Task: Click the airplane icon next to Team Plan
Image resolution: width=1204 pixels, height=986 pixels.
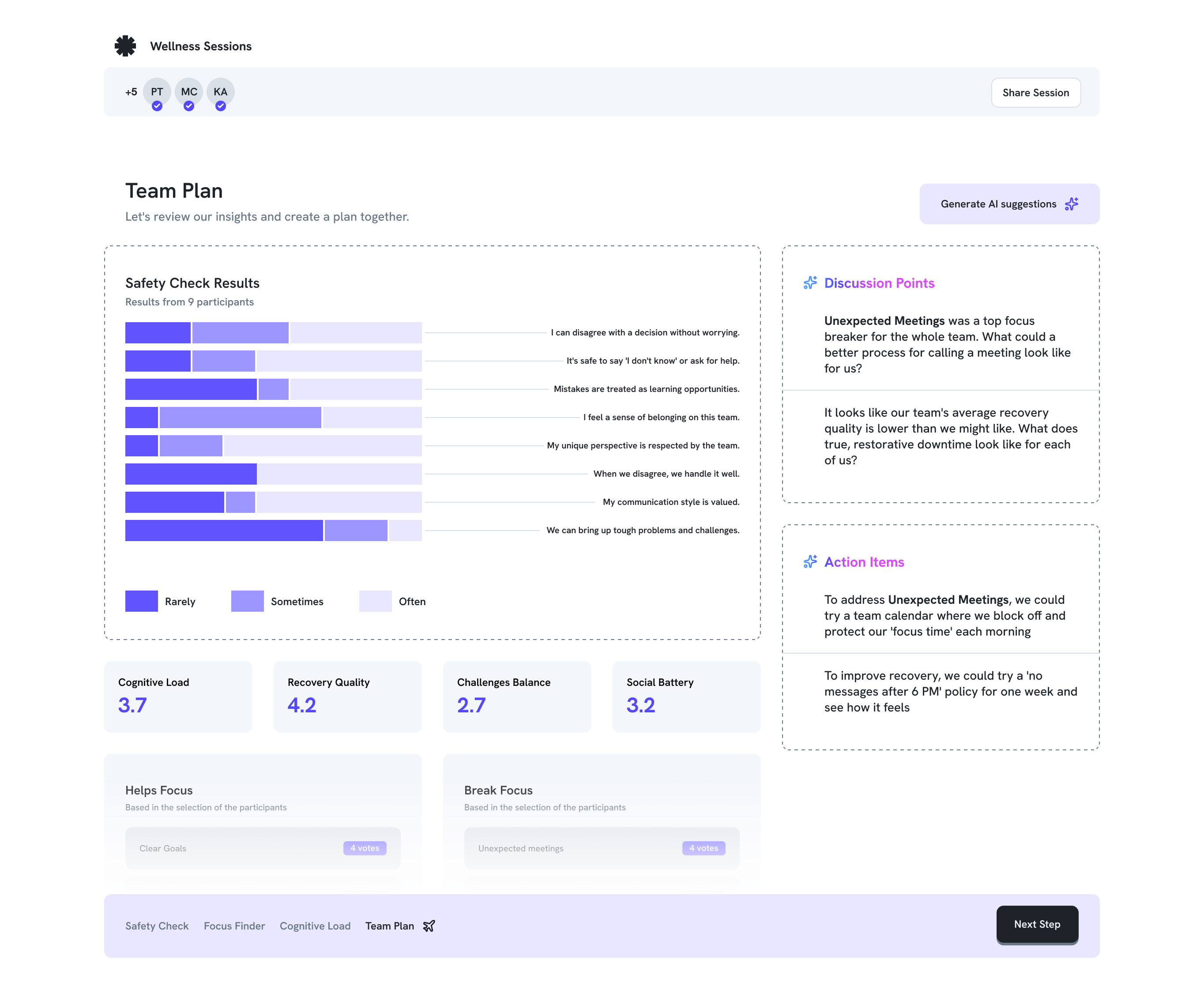Action: tap(429, 926)
